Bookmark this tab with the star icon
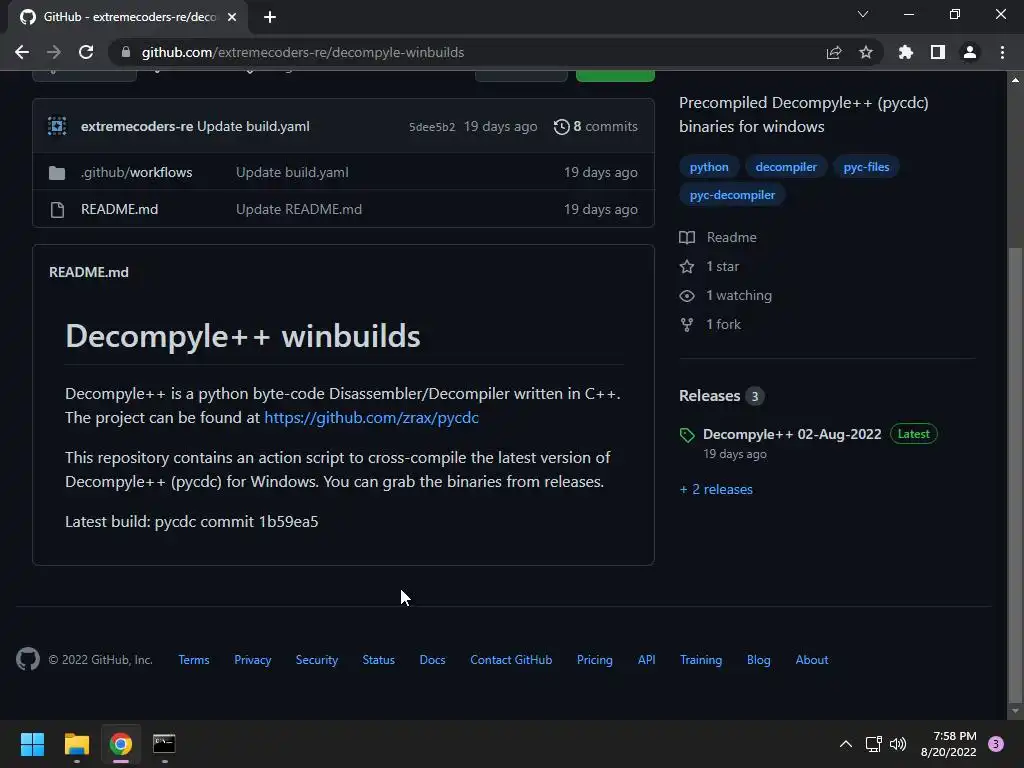Viewport: 1024px width, 768px height. pos(865,52)
